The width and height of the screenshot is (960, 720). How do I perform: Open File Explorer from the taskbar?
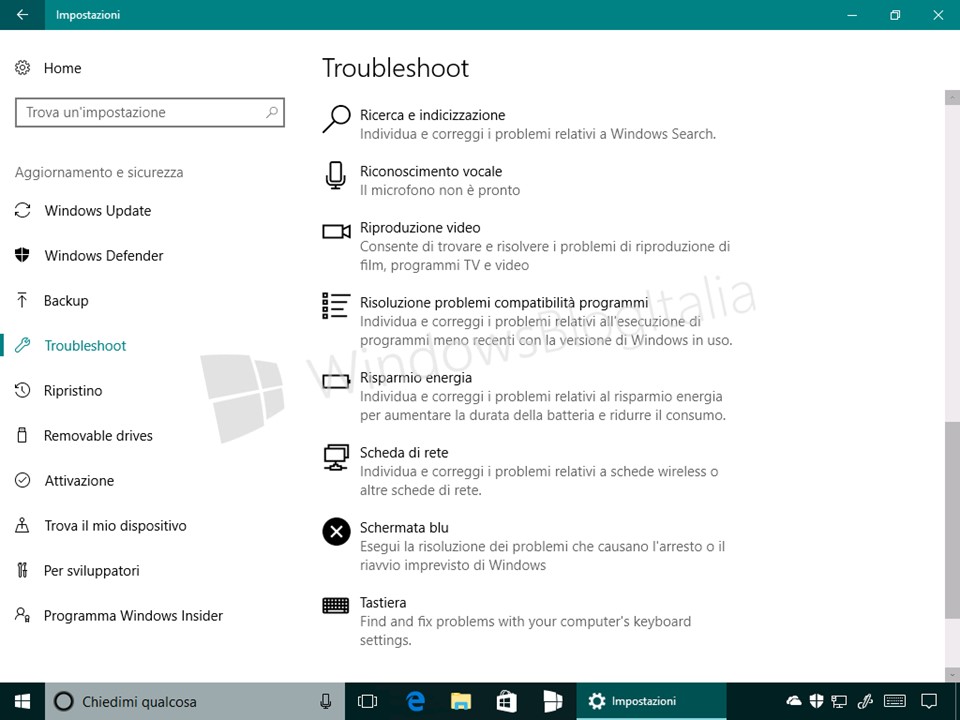tap(461, 702)
